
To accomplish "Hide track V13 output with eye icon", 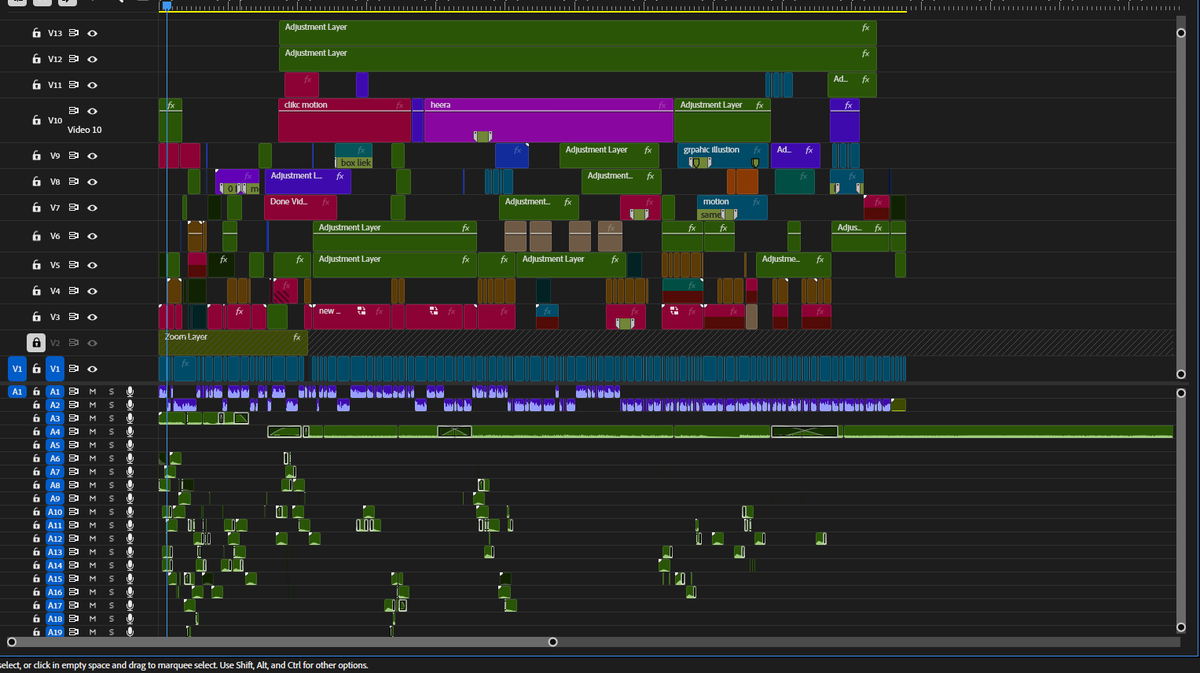I will point(92,33).
